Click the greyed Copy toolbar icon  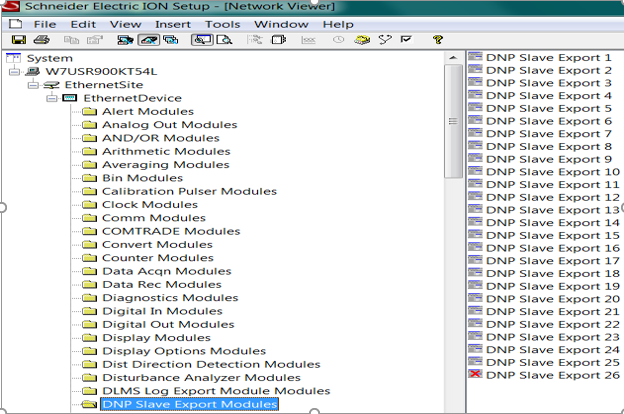click(72, 40)
